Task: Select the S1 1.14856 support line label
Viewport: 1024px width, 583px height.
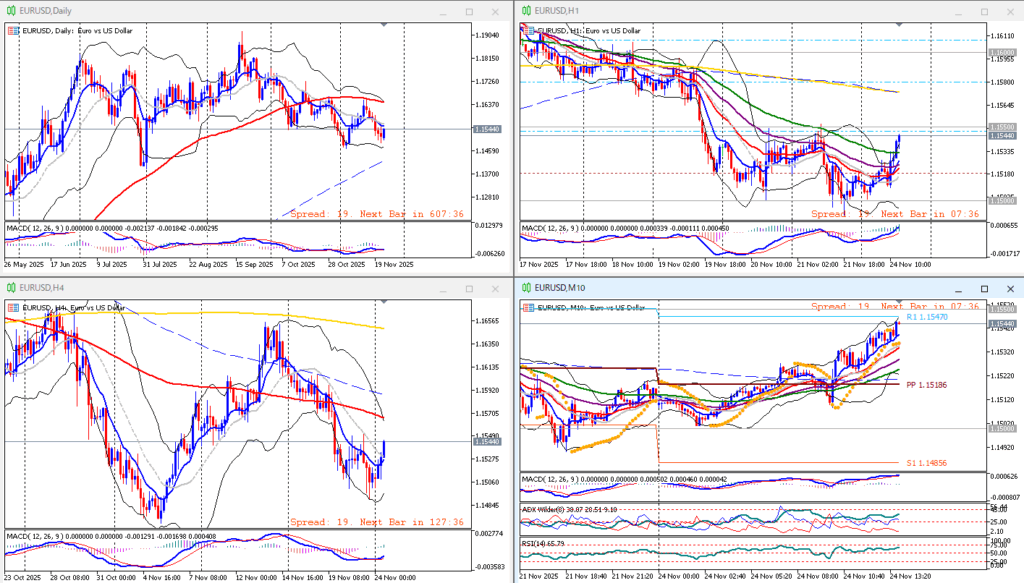Action: click(927, 463)
